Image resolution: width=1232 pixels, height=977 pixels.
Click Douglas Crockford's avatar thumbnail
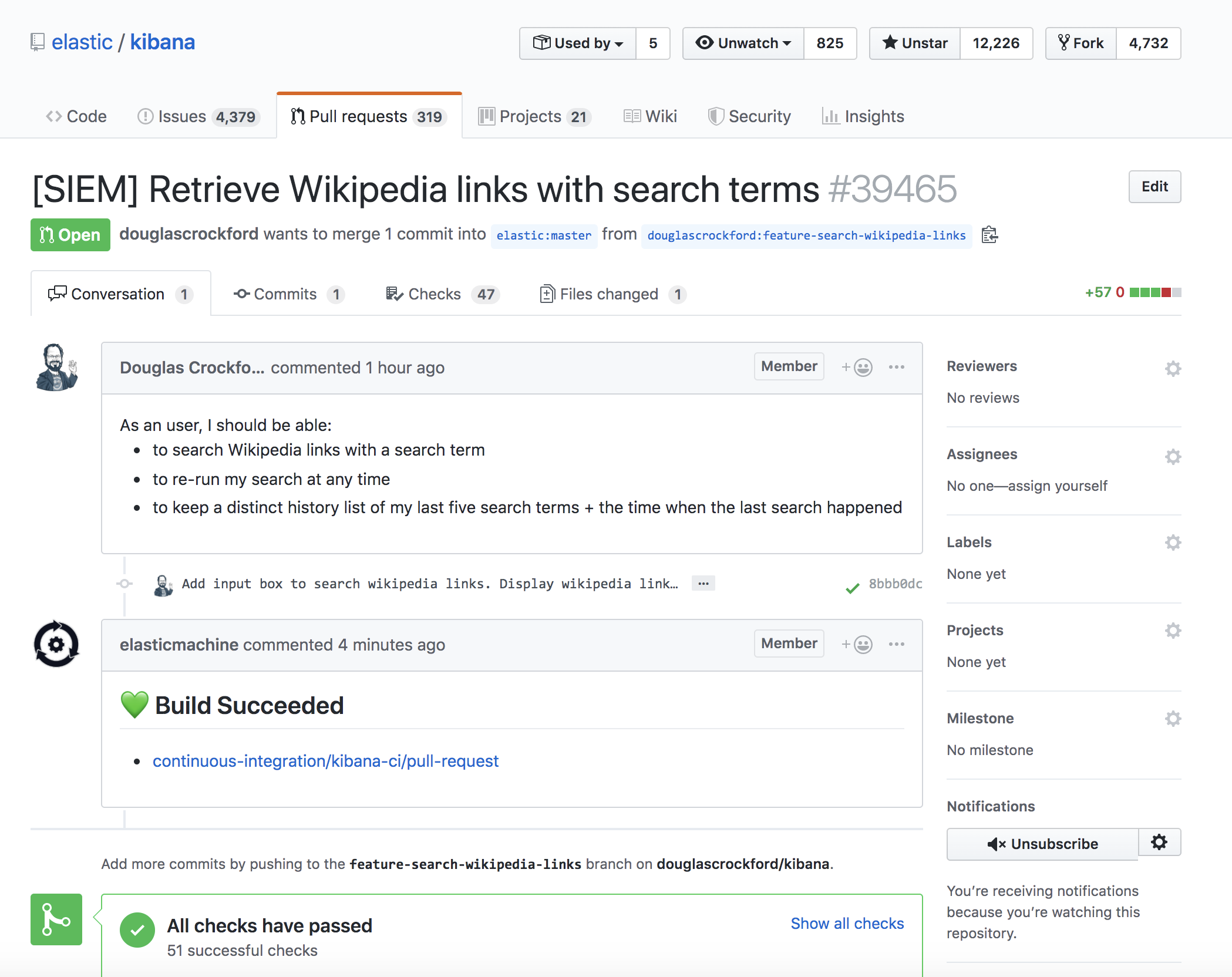click(x=56, y=368)
